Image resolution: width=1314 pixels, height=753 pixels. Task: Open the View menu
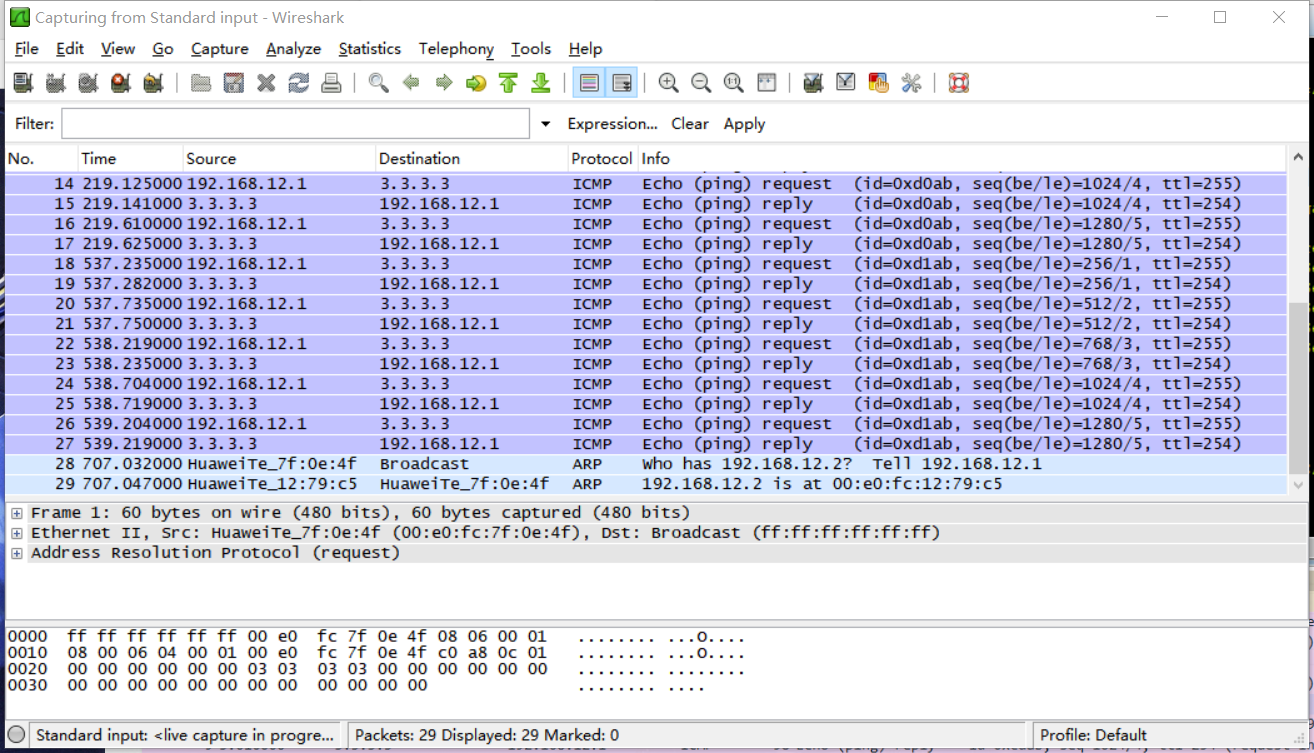click(118, 49)
